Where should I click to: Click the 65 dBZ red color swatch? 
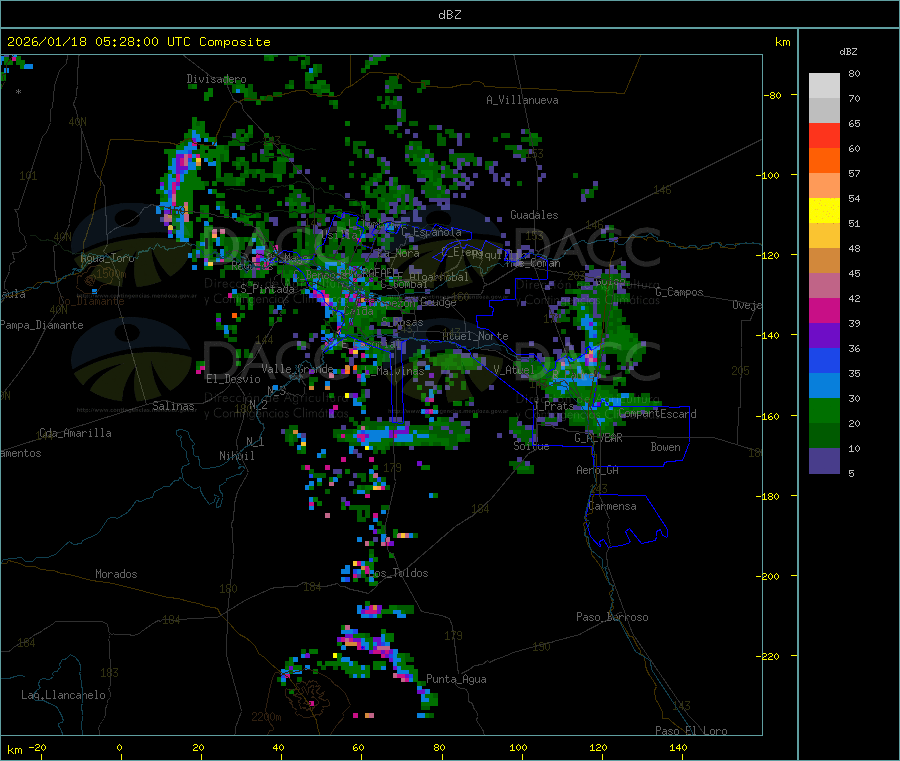(824, 135)
